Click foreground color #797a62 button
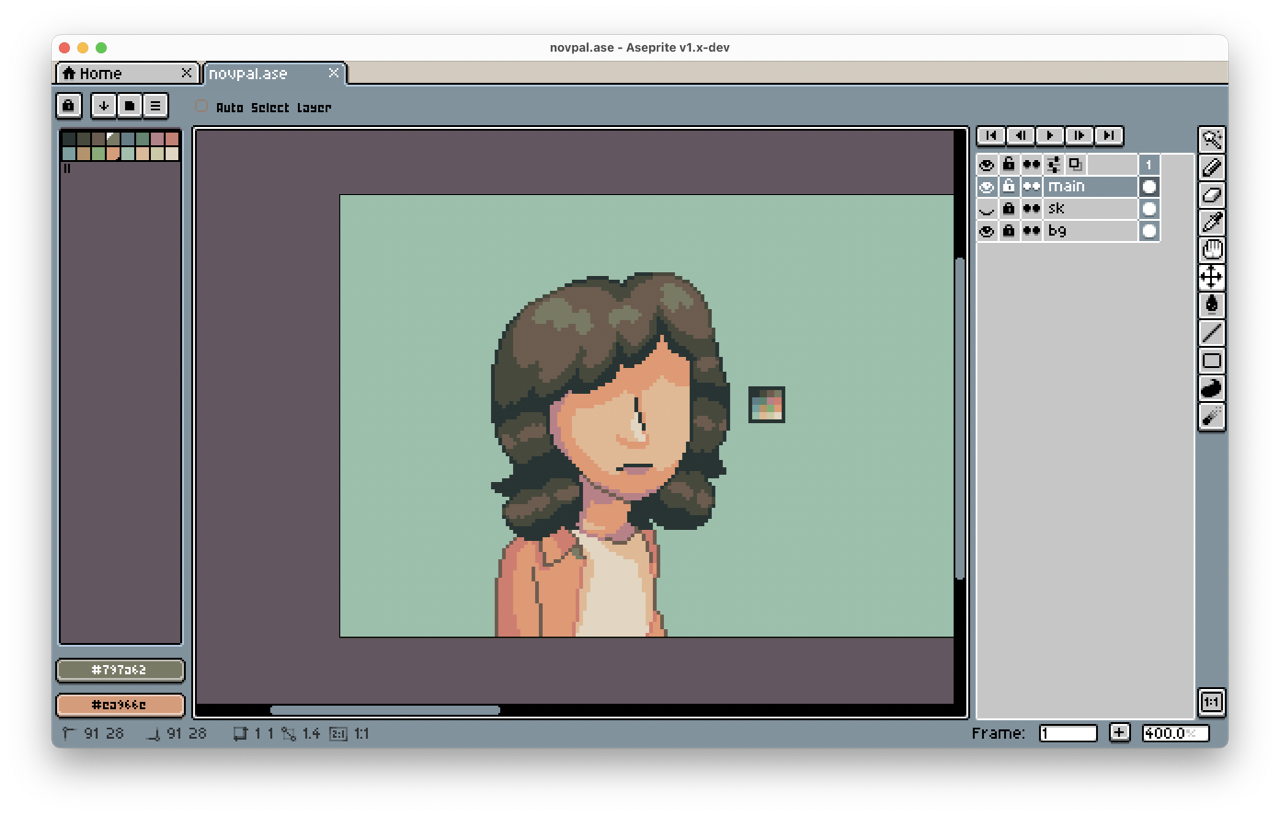1280x816 pixels. click(121, 670)
